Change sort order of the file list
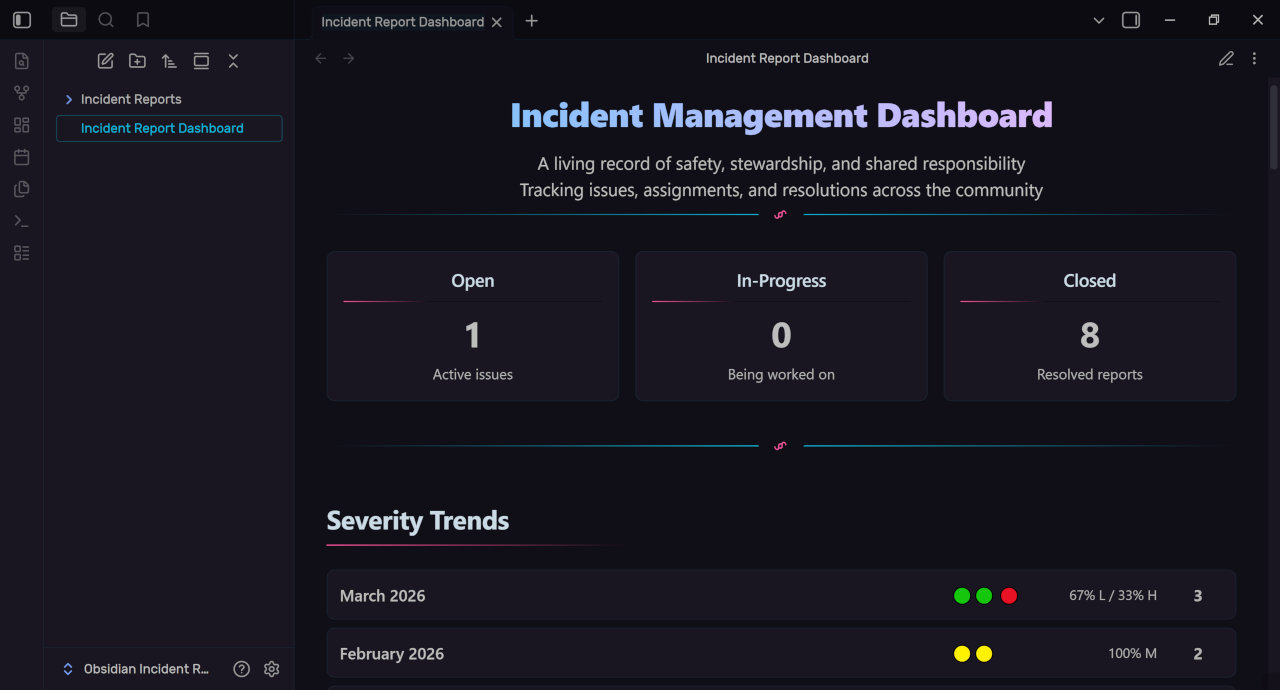This screenshot has height=690, width=1280. point(169,61)
